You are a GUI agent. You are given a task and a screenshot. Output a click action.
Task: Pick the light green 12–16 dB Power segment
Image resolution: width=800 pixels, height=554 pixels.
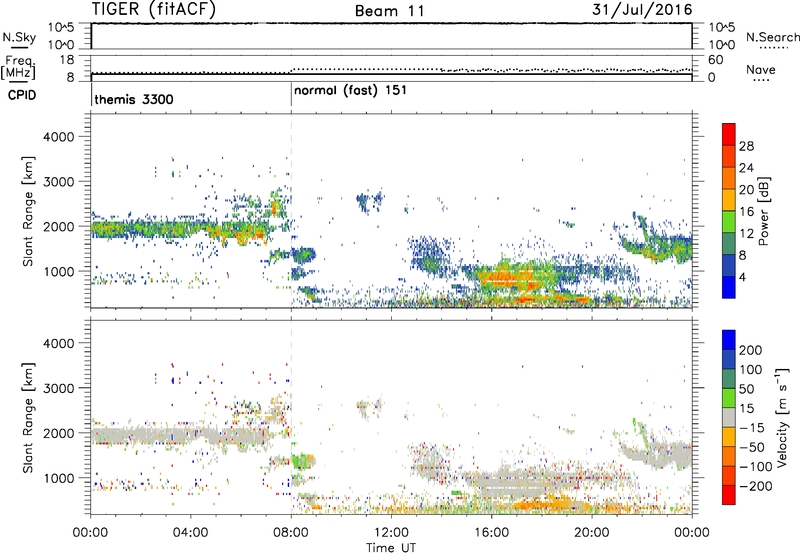pyautogui.click(x=729, y=222)
